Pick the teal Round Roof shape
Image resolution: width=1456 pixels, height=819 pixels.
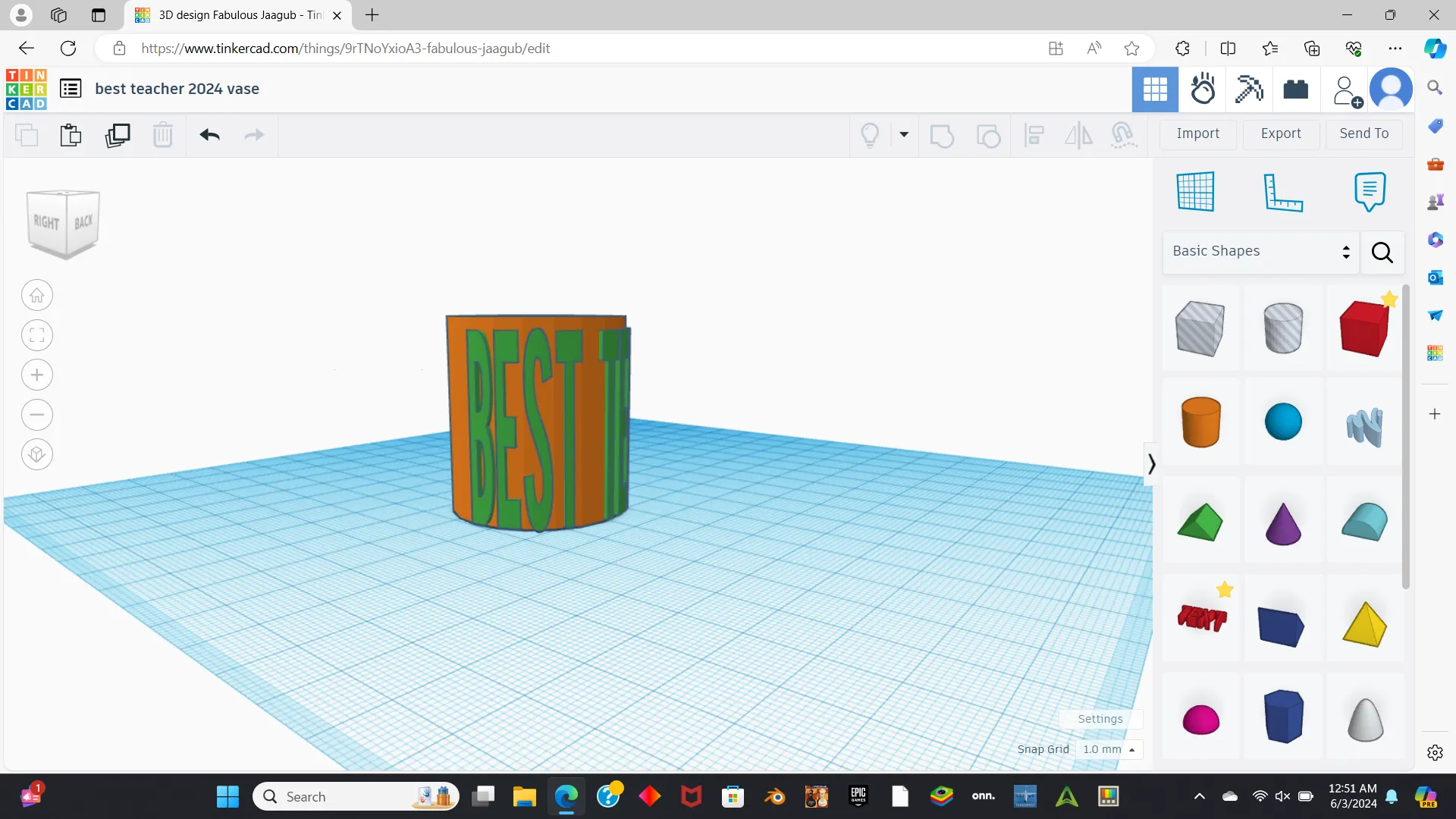point(1364,522)
